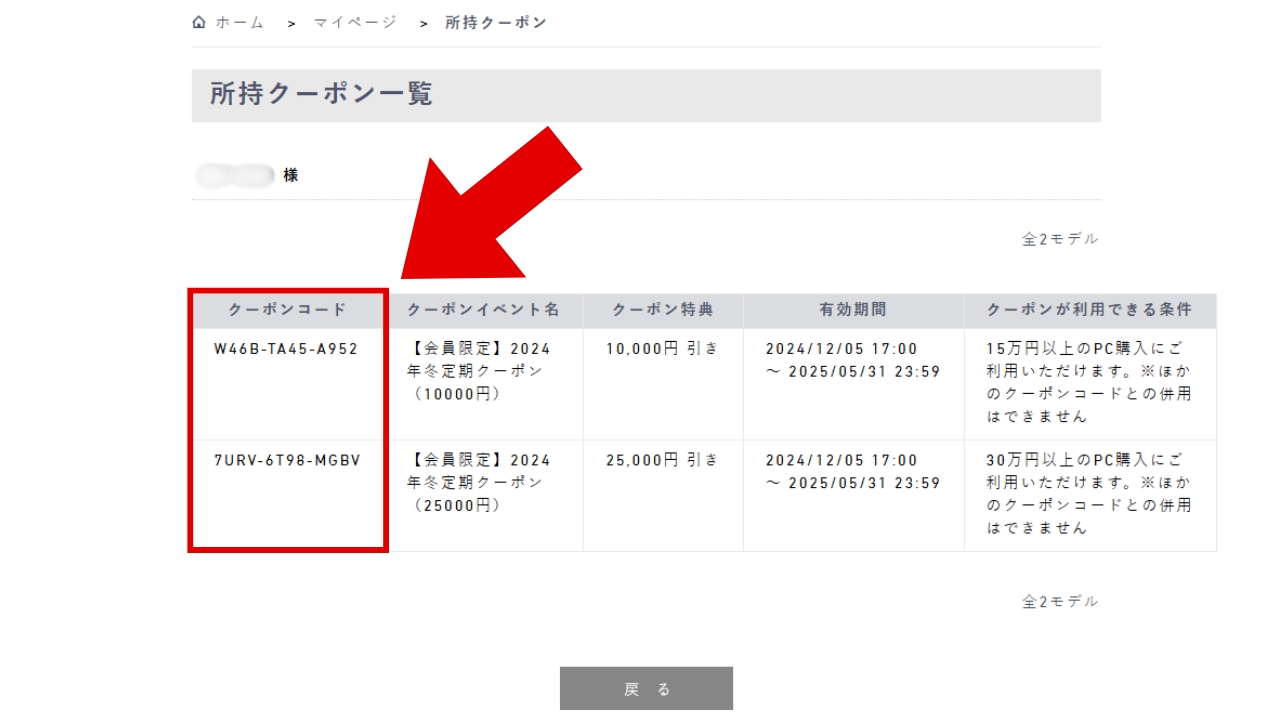1280x720 pixels.
Task: Click the 10000円 winter coupon event name
Action: pyautogui.click(x=480, y=371)
